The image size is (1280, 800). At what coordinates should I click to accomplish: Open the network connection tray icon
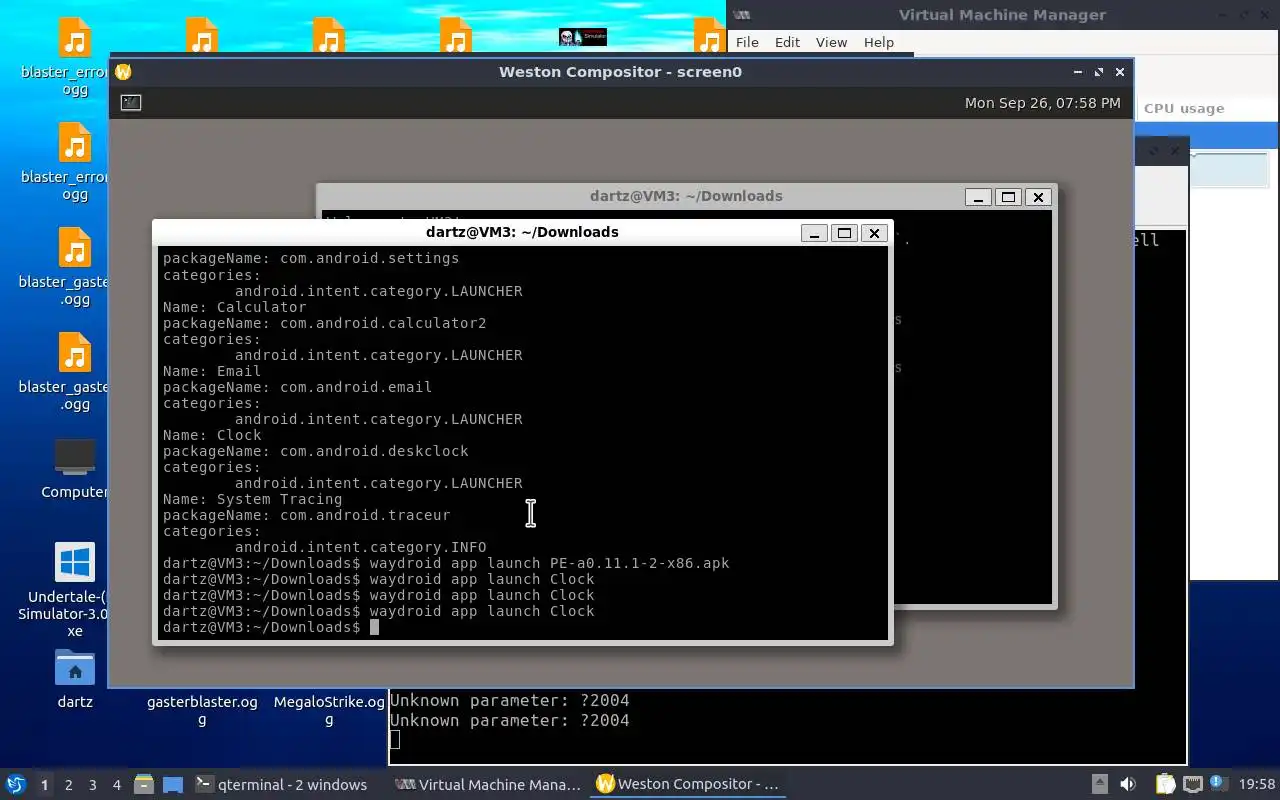point(1192,785)
